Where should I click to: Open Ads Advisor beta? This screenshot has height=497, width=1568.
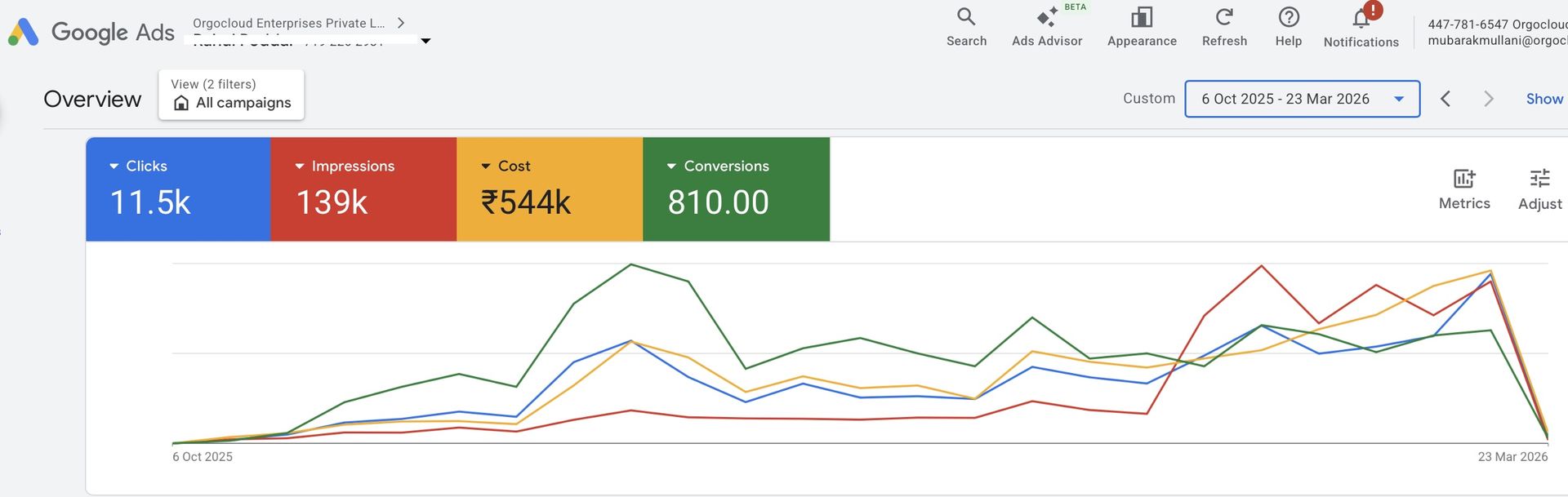click(1046, 27)
